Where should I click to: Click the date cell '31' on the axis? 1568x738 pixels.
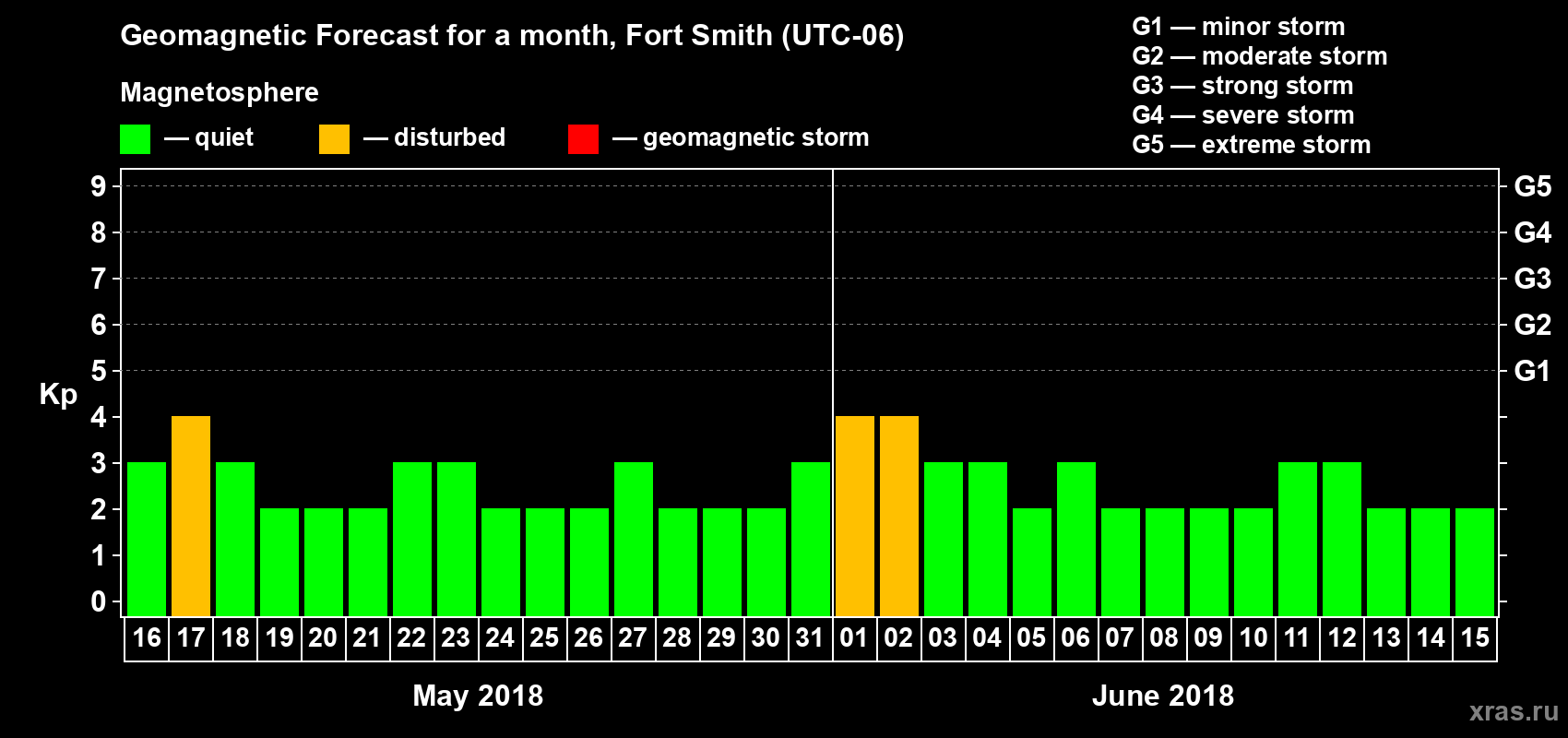click(811, 637)
